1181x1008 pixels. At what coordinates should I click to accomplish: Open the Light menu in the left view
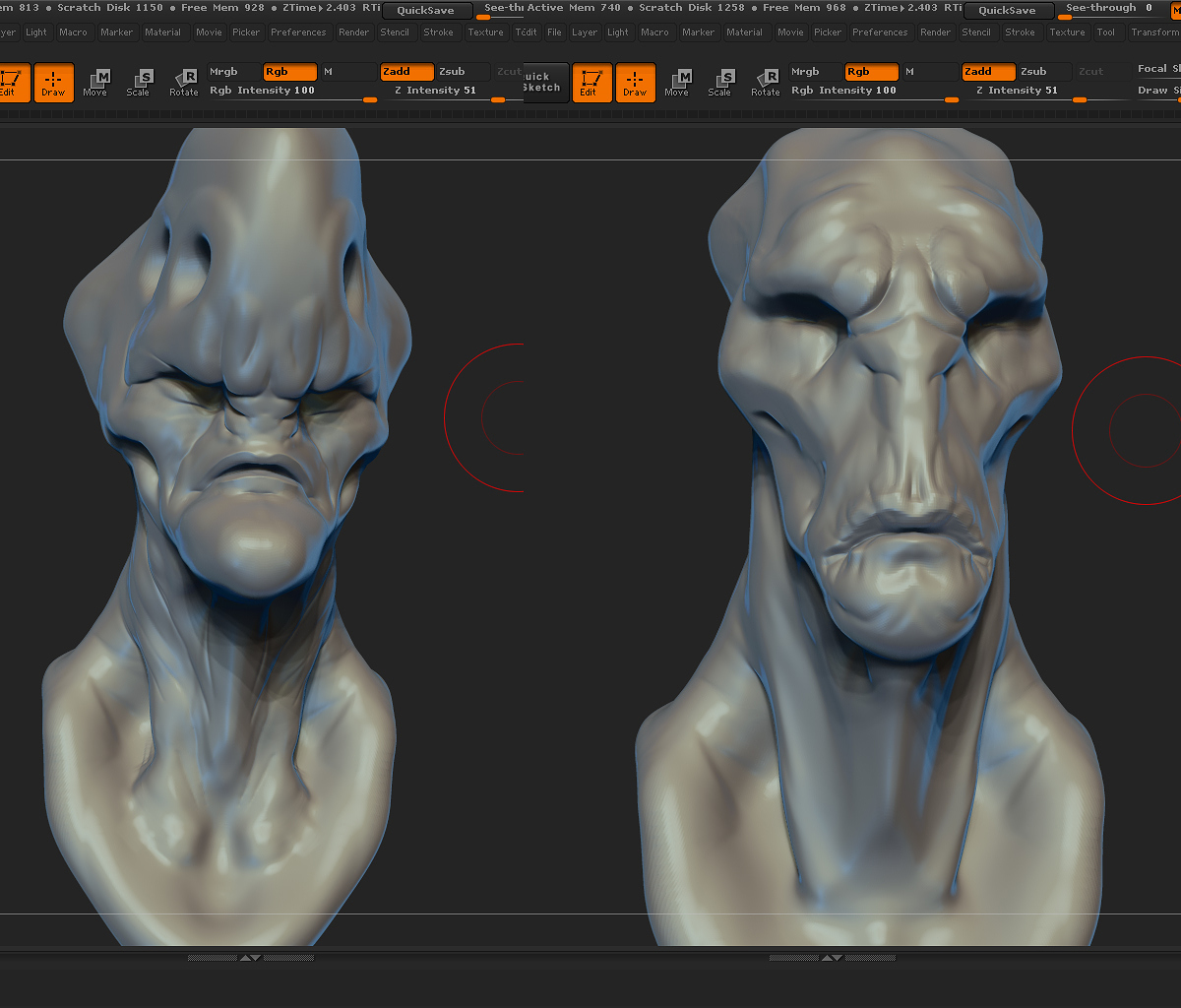click(x=36, y=32)
